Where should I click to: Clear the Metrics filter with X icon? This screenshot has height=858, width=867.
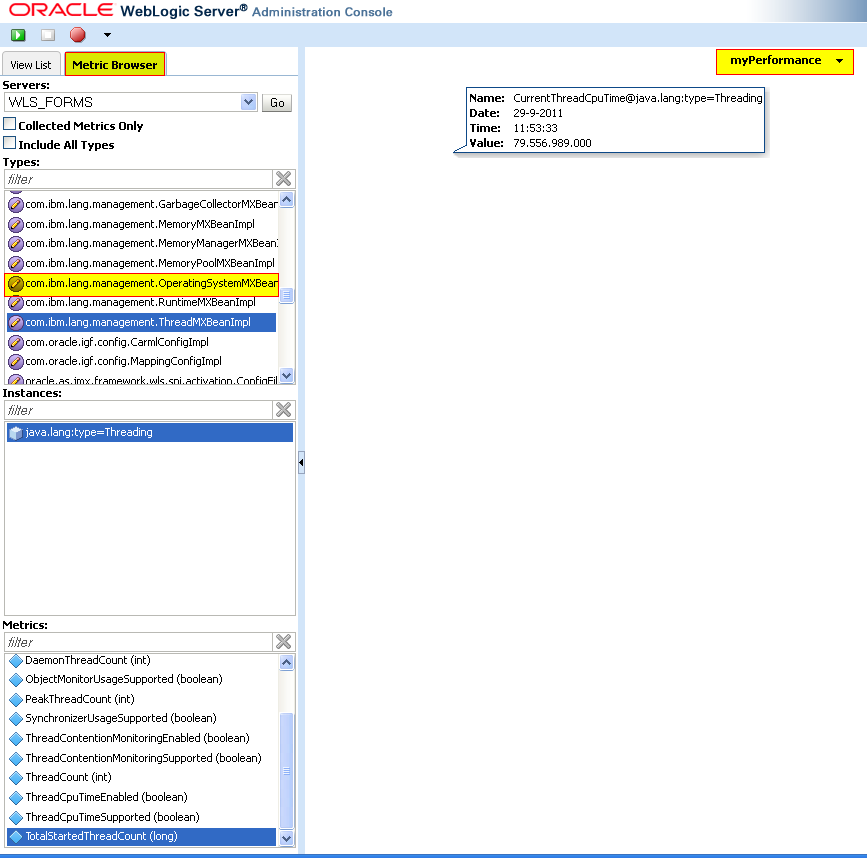(x=284, y=642)
